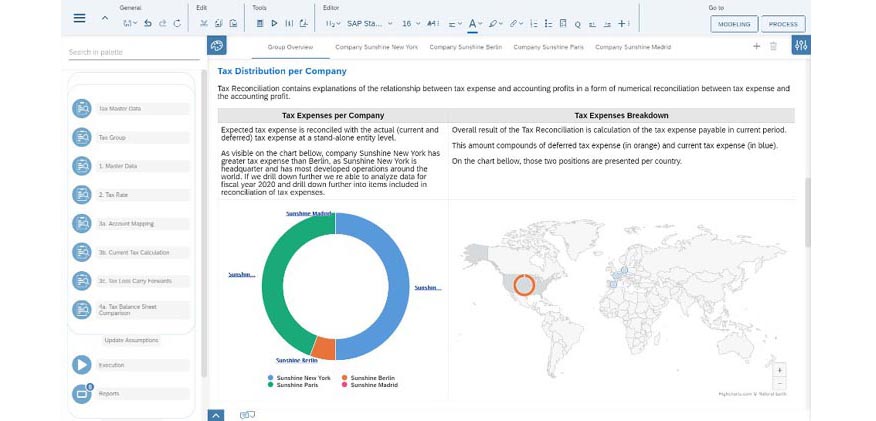Open the Tax Group step
The height and width of the screenshot is (421, 876).
131,137
